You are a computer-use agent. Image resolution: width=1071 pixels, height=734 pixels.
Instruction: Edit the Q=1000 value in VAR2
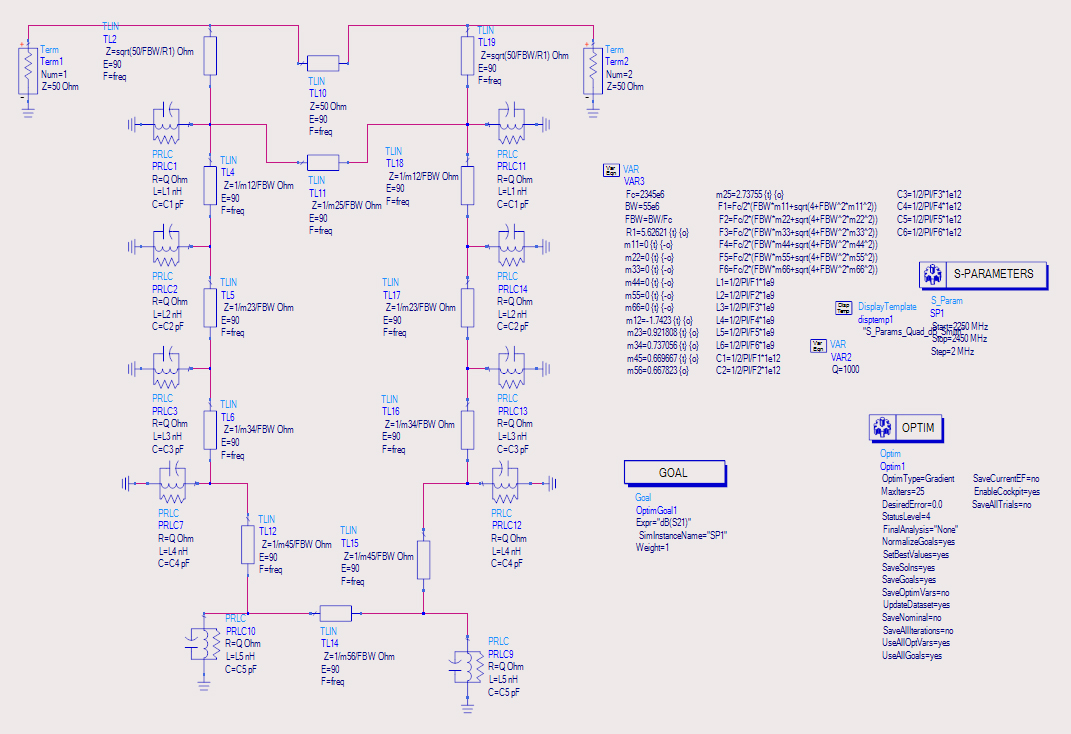[845, 369]
